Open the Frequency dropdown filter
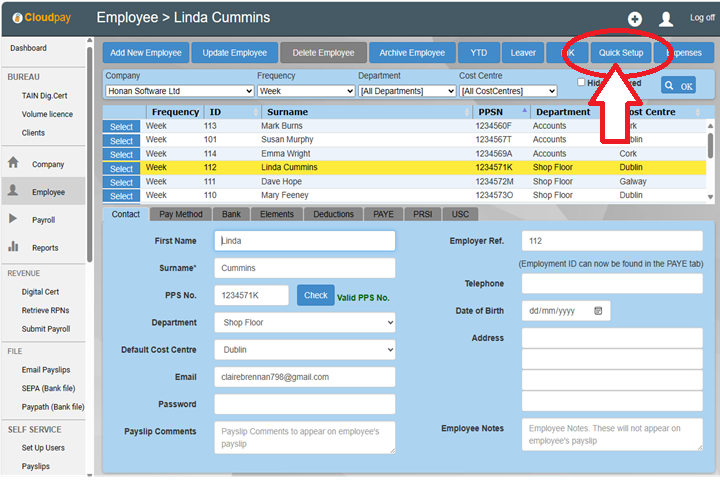This screenshot has width=720, height=495. (x=305, y=91)
